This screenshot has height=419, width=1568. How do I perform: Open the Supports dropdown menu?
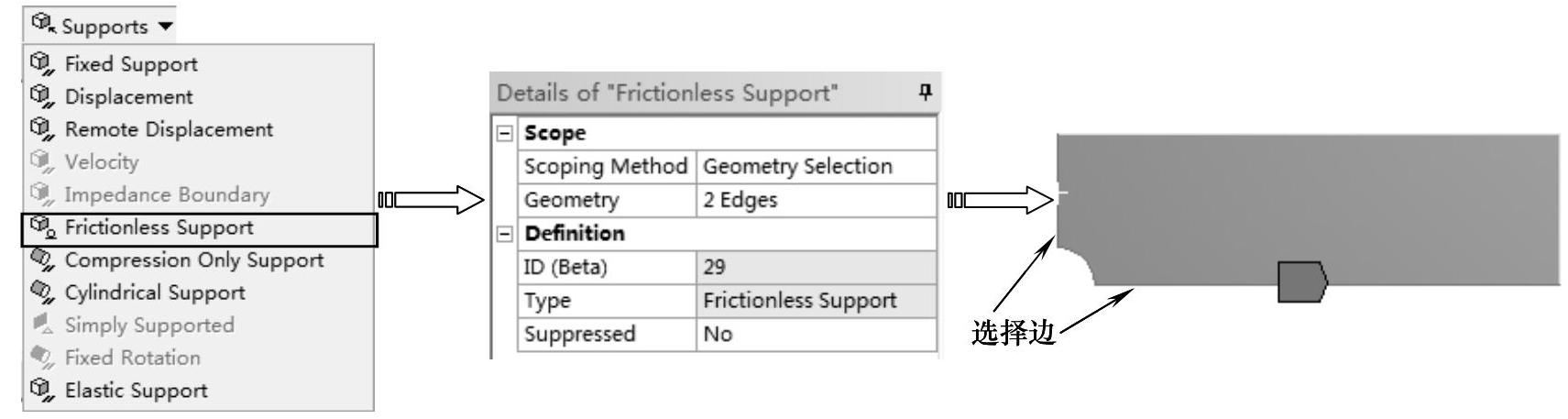pyautogui.click(x=99, y=26)
